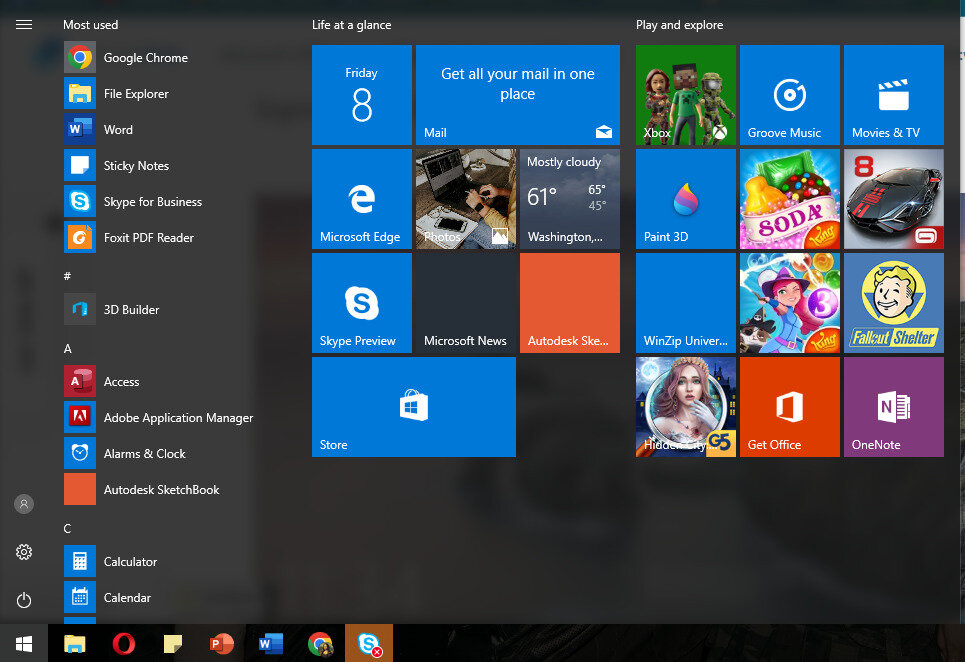Viewport: 965px width, 662px height.
Task: Open Adobe Application Manager
Action: (x=160, y=418)
